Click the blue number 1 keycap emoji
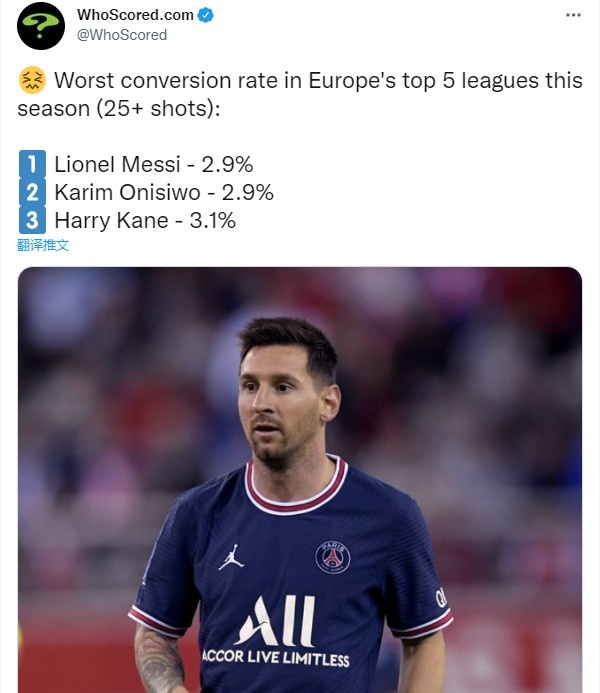 pyautogui.click(x=32, y=164)
